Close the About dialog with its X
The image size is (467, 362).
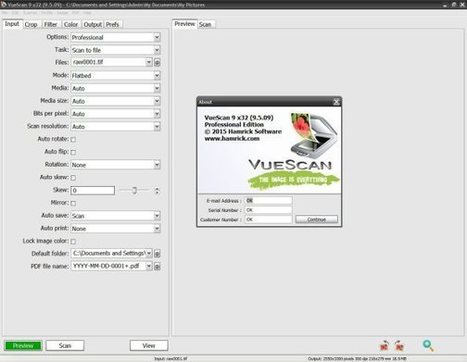336,102
